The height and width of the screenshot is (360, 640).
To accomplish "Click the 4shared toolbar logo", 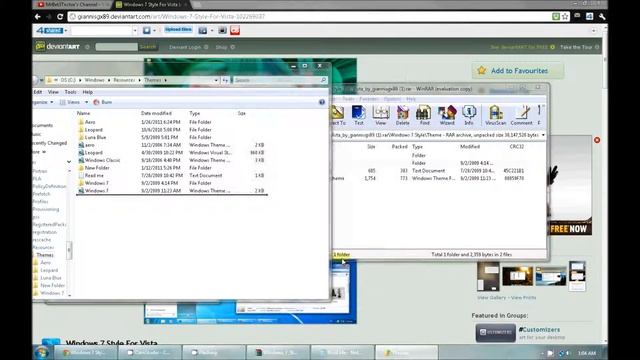I will [49, 30].
